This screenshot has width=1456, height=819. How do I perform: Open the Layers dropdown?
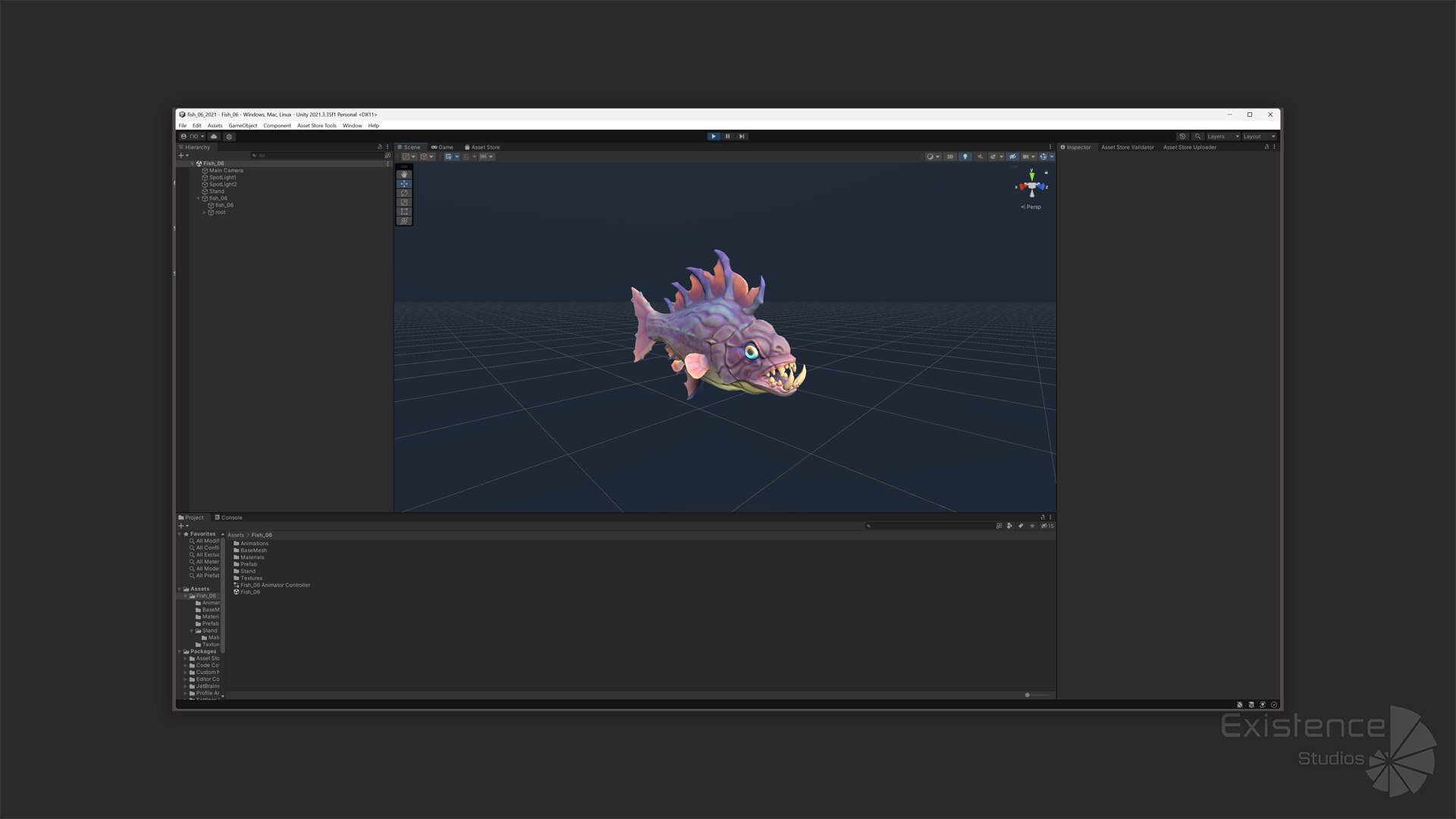(x=1223, y=136)
